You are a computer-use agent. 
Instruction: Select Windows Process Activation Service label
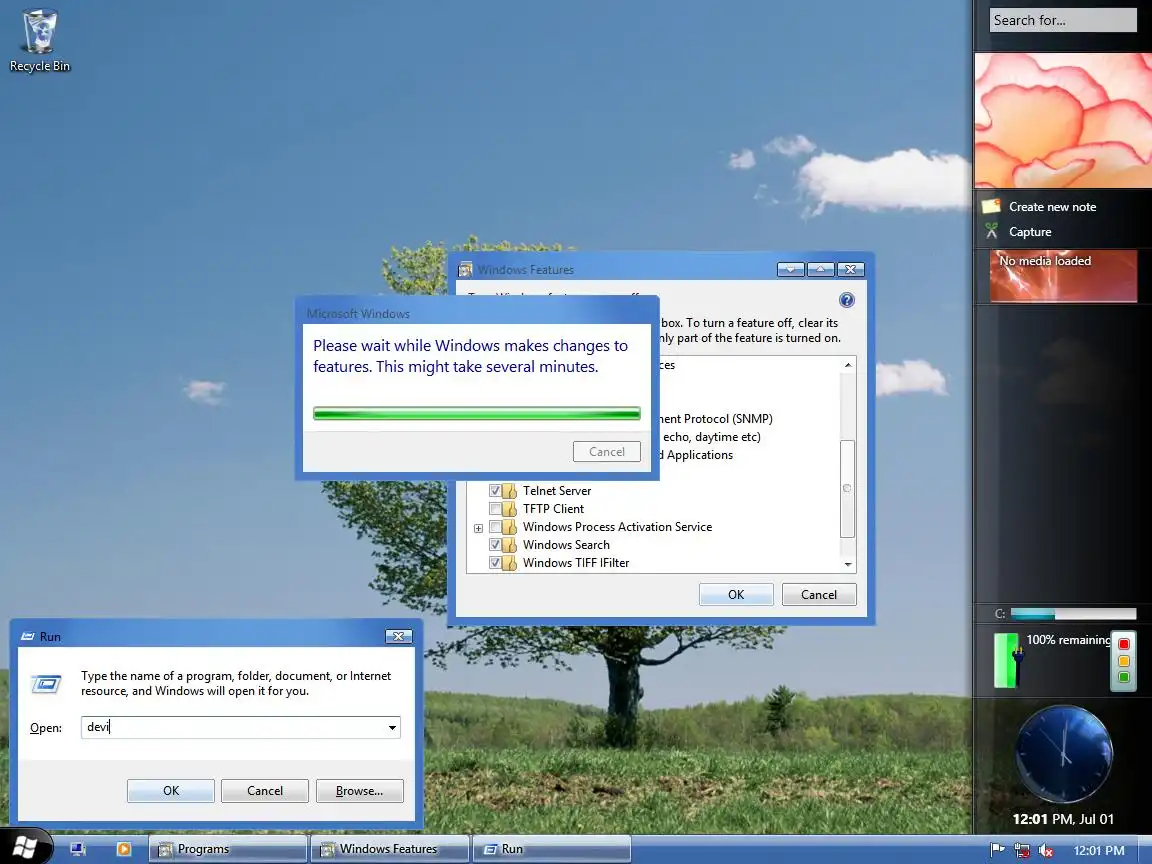point(617,527)
